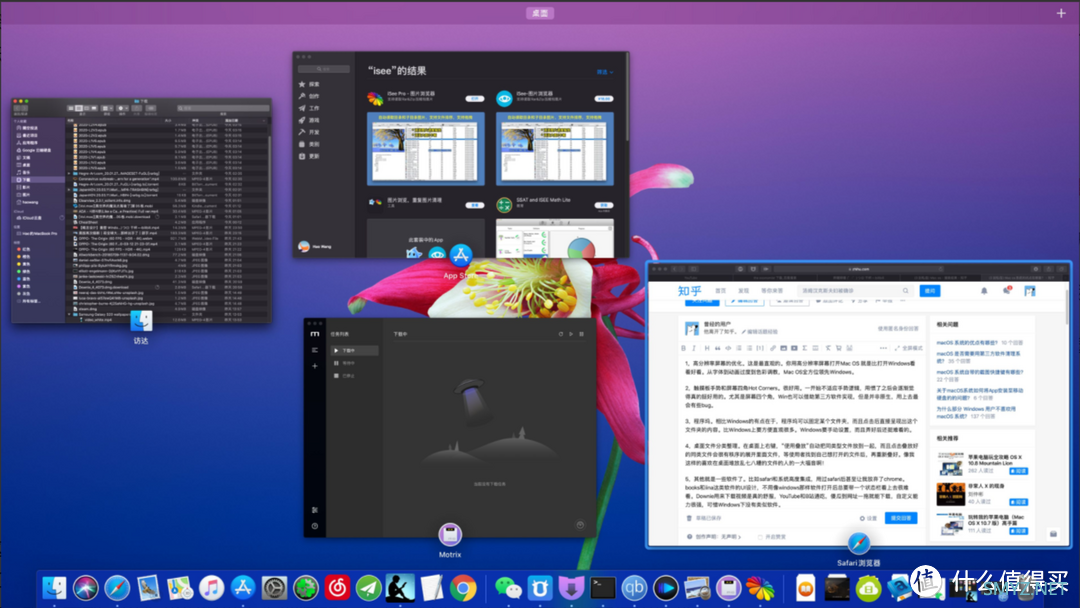This screenshot has height=608, width=1080.
Task: Click Zhihu search field in Safari
Action: 855,291
